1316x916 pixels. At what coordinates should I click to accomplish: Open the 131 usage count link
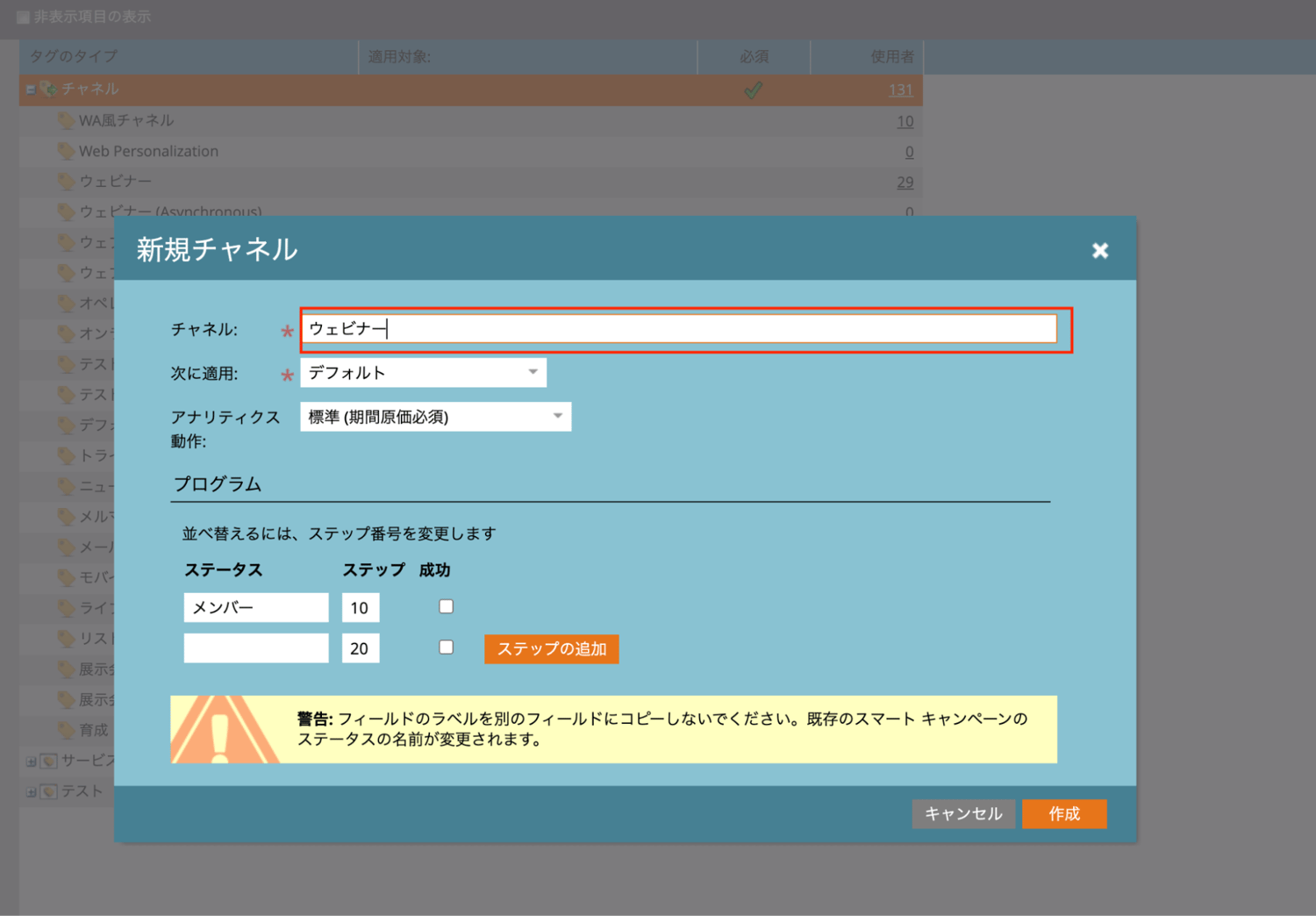[x=900, y=89]
